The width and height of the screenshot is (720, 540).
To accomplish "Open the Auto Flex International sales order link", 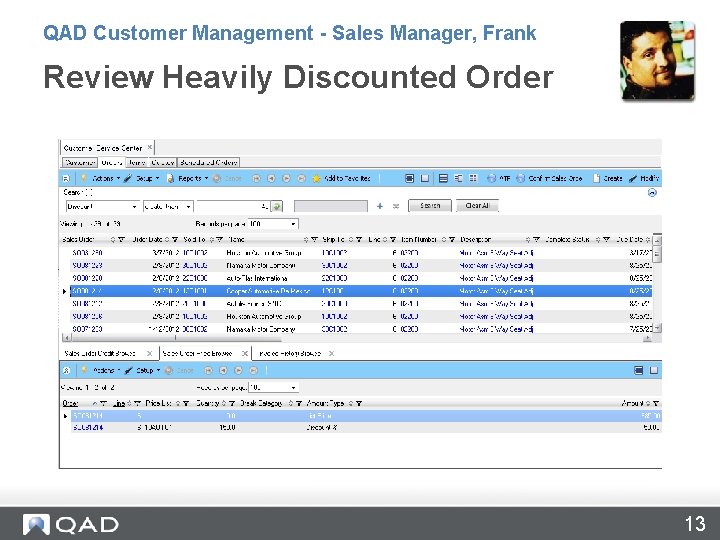I will pyautogui.click(x=87, y=278).
